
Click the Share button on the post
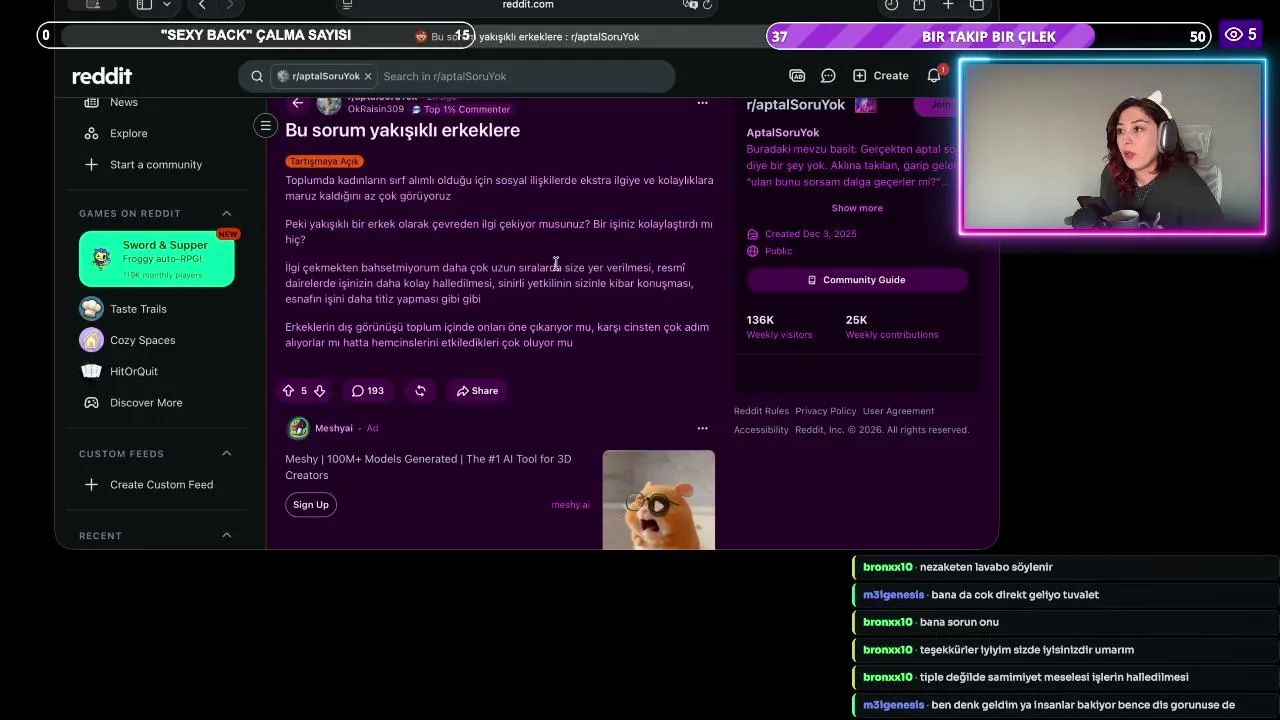tap(477, 391)
